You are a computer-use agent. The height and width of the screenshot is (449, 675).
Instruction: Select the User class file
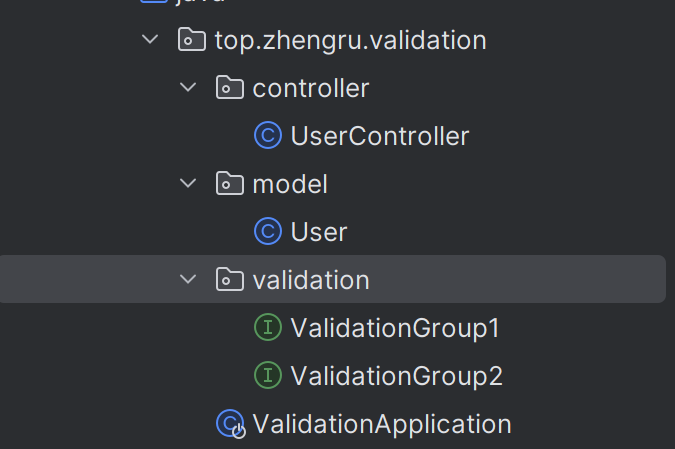click(319, 232)
